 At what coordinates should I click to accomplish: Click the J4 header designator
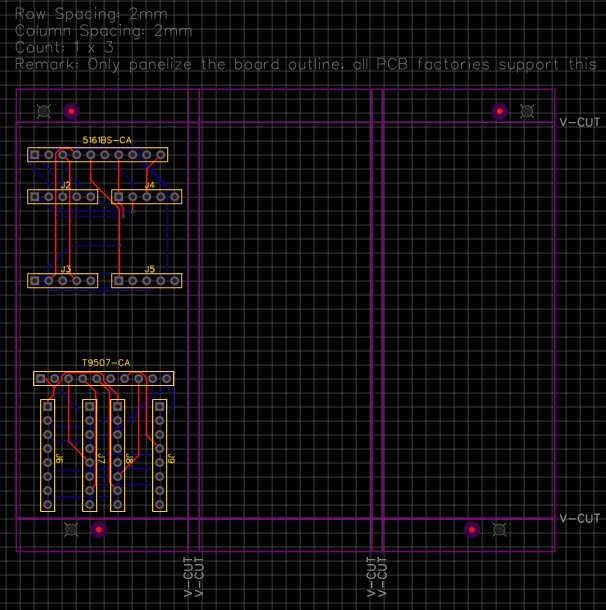[149, 185]
